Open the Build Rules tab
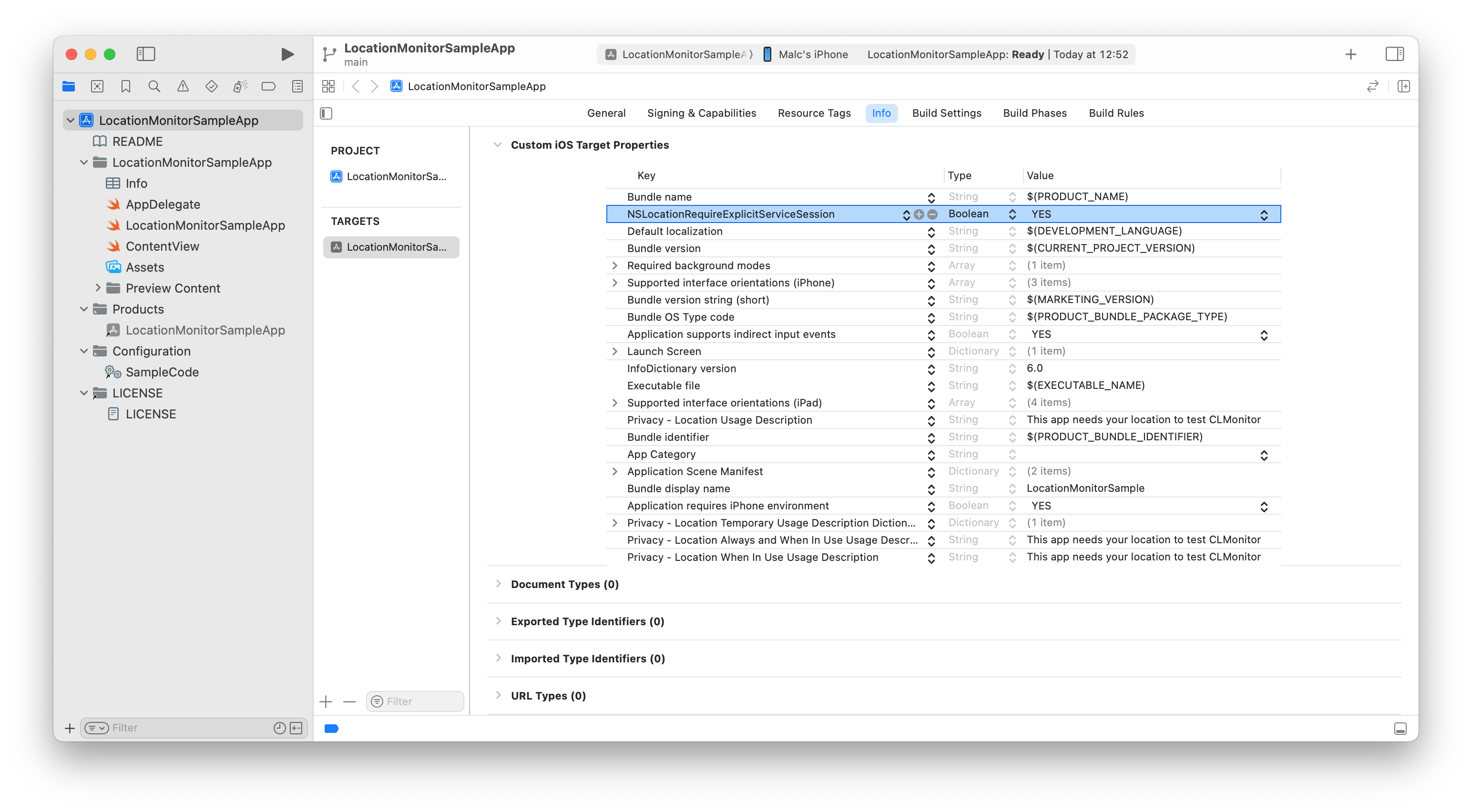 pos(1116,113)
